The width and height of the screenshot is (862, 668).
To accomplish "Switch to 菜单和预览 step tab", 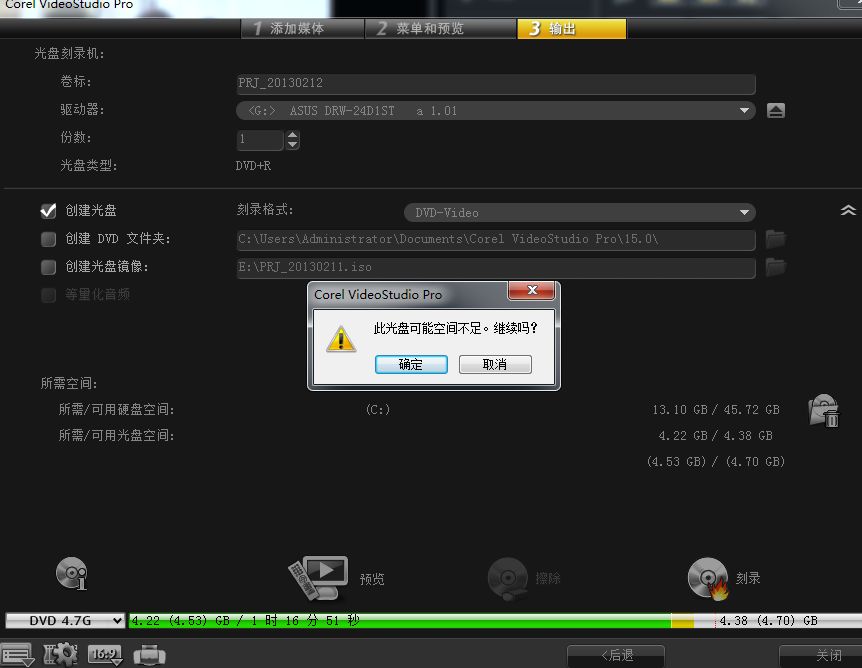I will 441,29.
